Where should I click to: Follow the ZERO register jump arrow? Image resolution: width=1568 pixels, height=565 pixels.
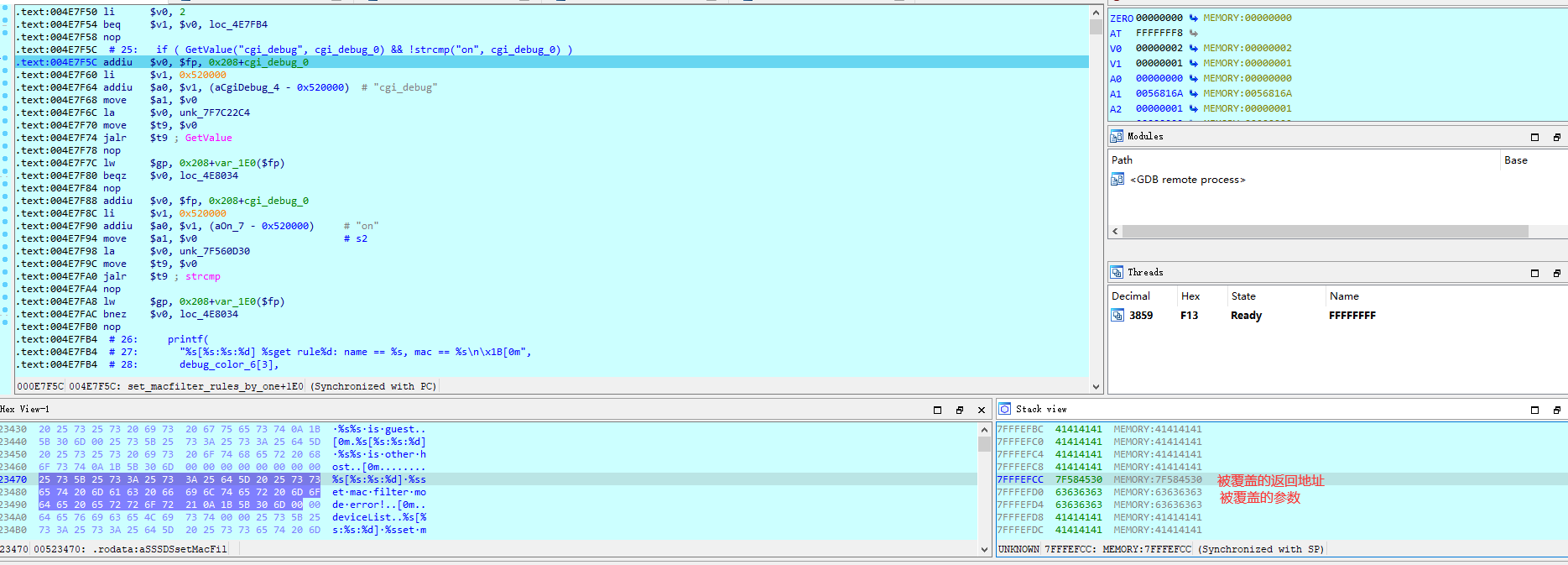click(x=1193, y=18)
